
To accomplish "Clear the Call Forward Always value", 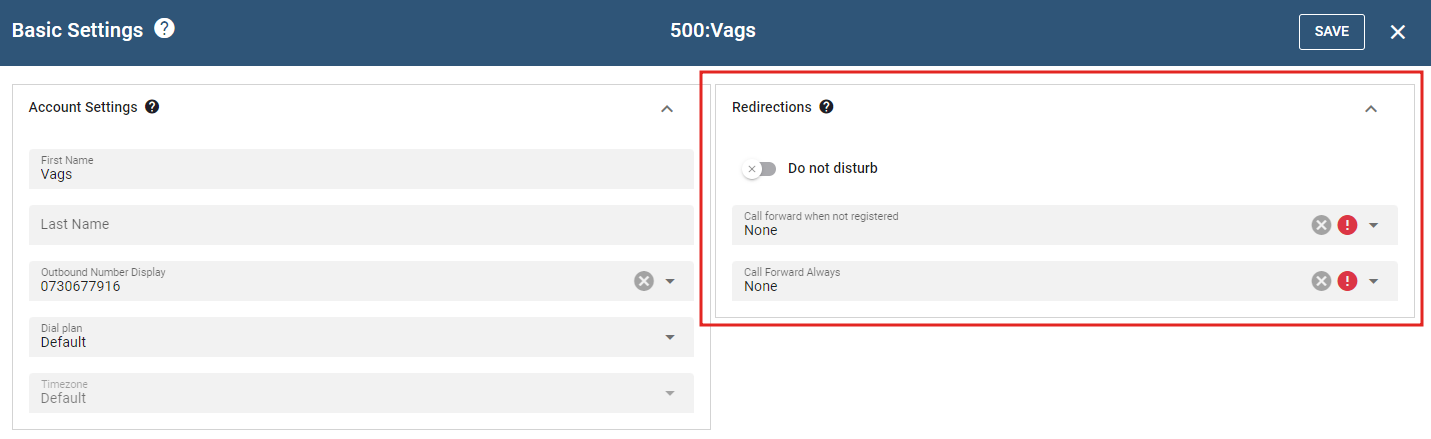I will (1321, 281).
